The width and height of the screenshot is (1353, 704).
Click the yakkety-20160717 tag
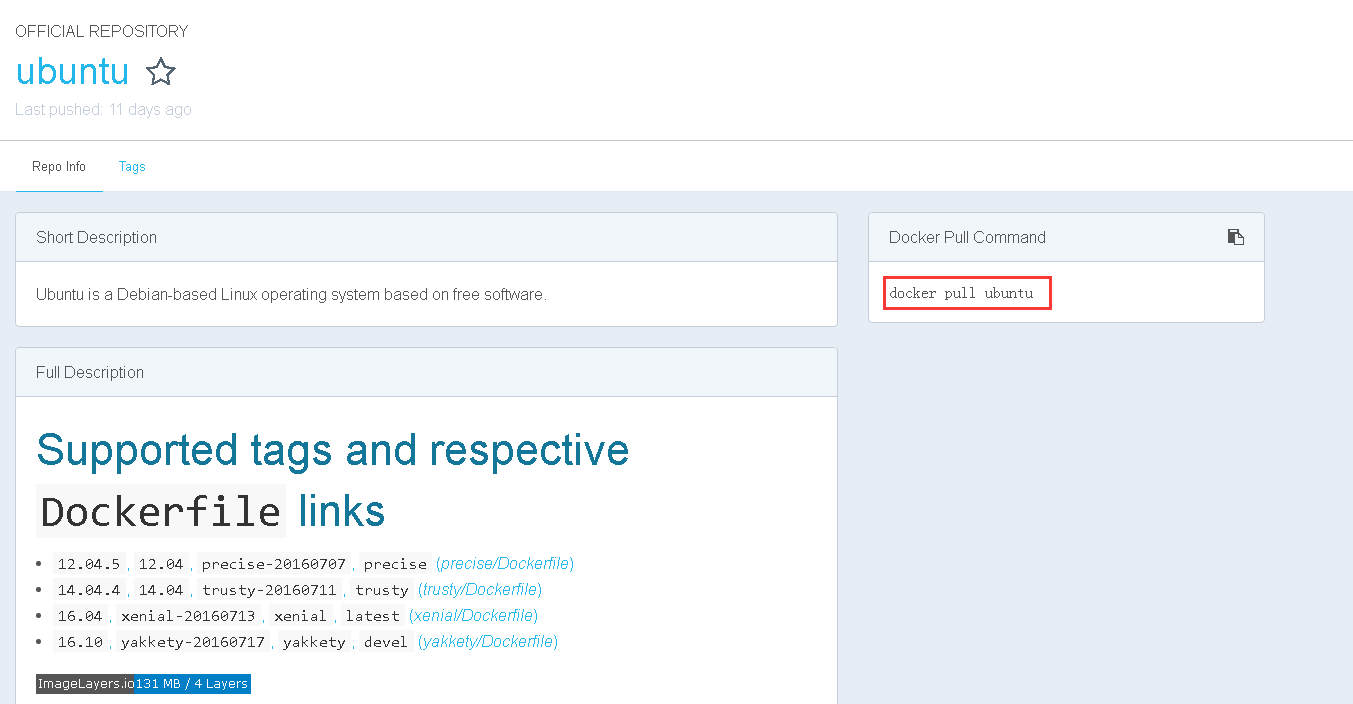click(x=193, y=642)
